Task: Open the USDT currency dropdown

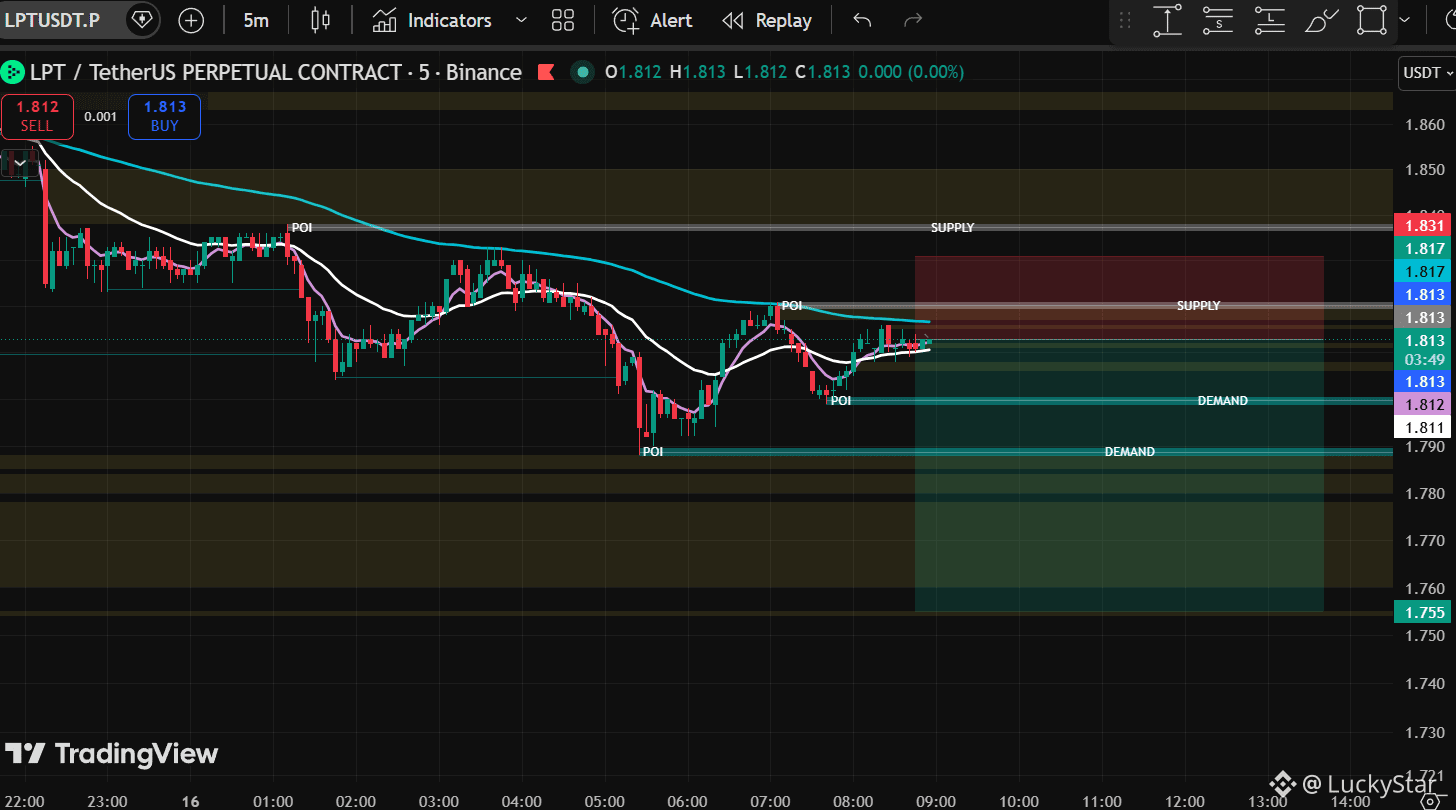Action: [1425, 72]
